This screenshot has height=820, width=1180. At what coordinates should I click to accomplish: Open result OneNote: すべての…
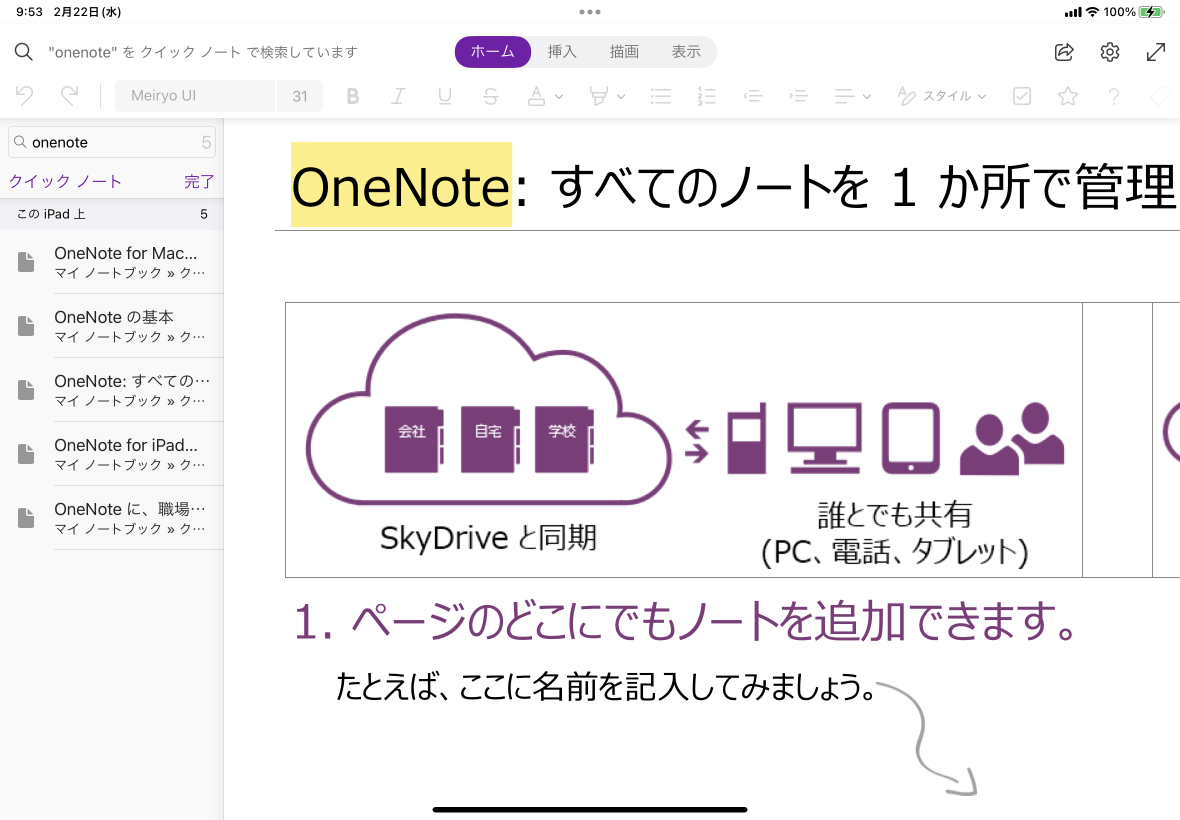111,390
